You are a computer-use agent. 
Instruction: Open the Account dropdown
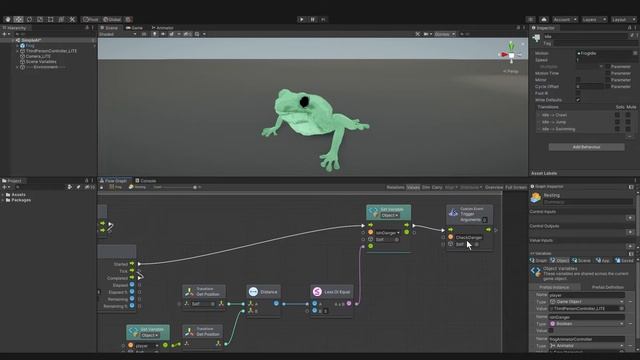click(565, 19)
